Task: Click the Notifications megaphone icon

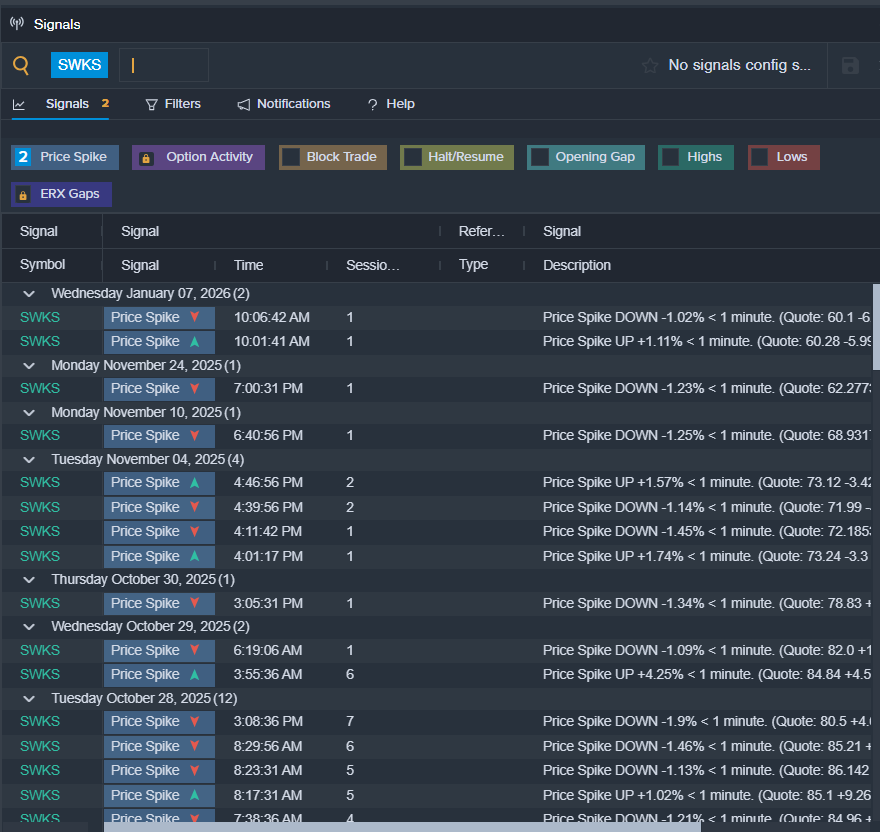Action: point(244,104)
